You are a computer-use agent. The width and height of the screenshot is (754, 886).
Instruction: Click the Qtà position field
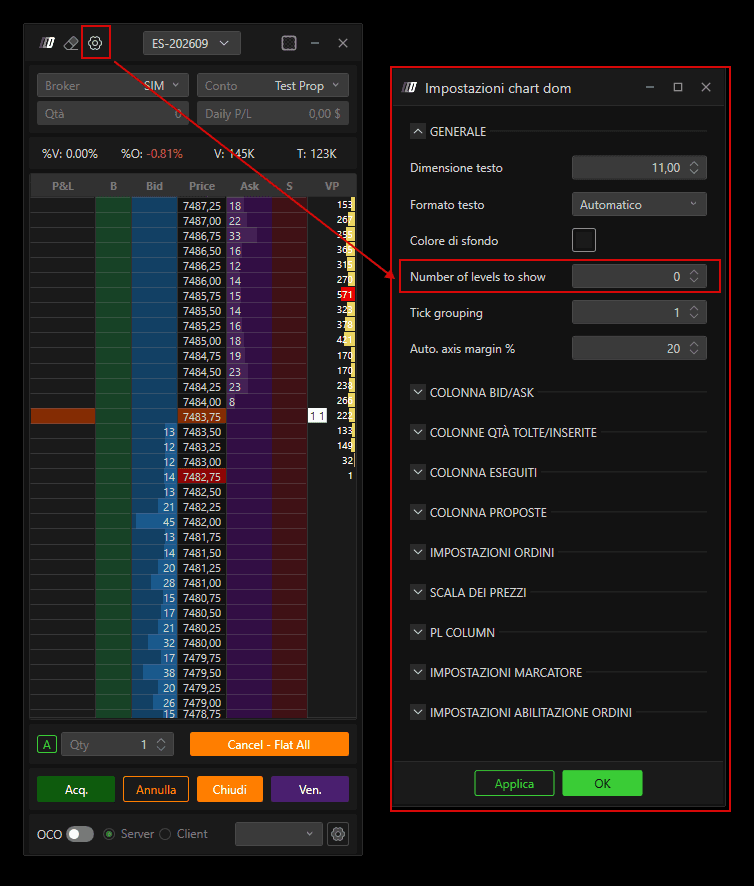point(112,114)
